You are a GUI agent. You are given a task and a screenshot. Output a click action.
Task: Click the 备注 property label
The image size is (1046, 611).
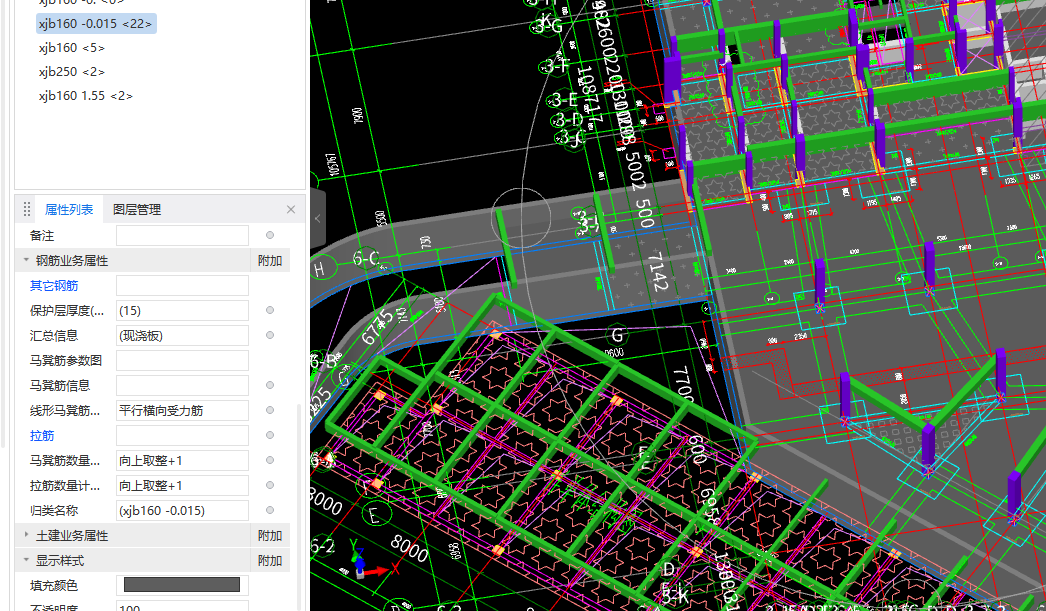point(41,235)
